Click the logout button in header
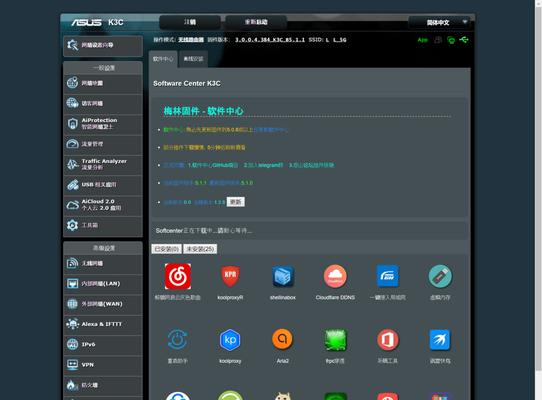542x400 pixels. click(x=190, y=22)
